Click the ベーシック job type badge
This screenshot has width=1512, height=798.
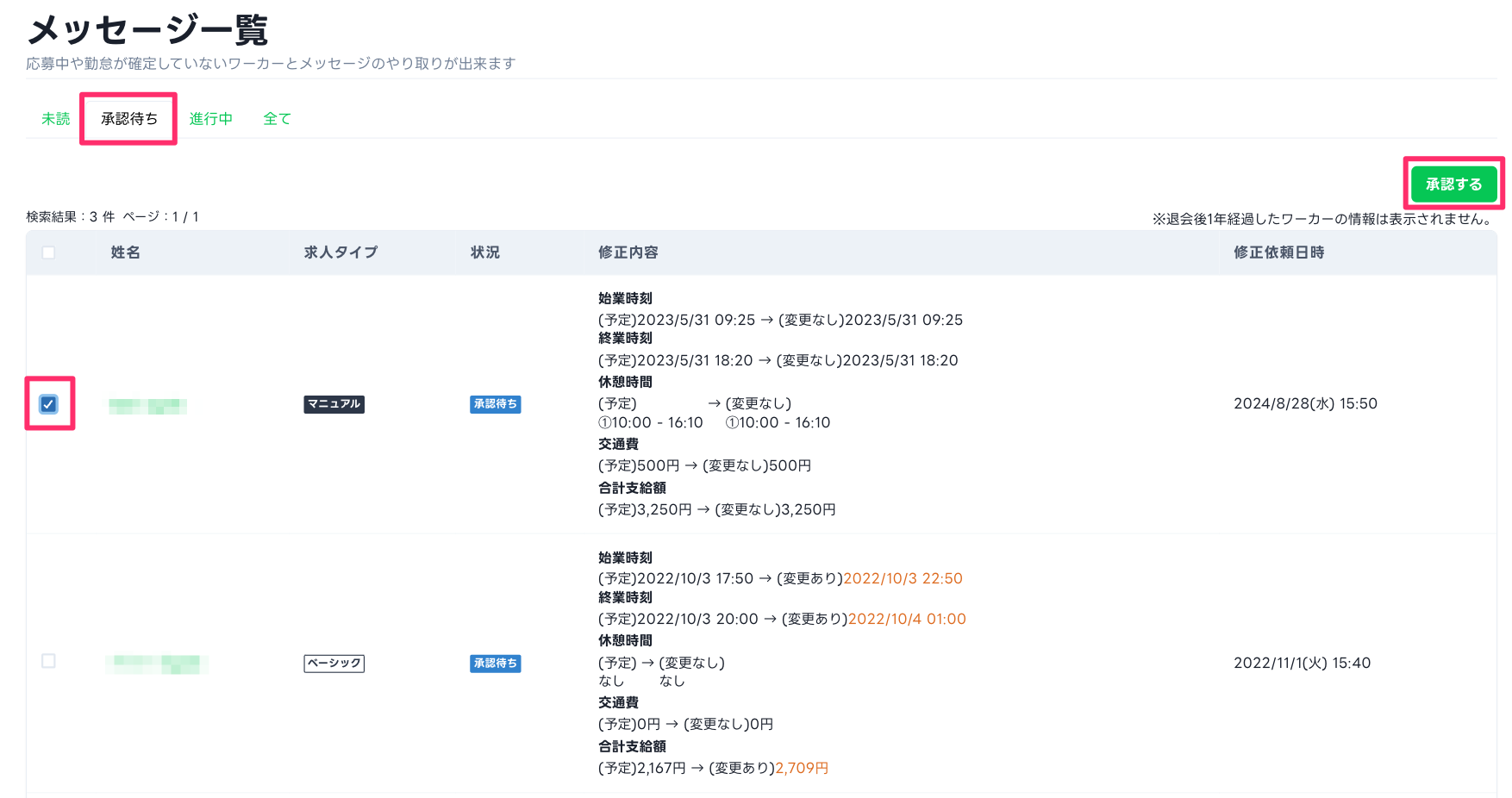point(334,664)
